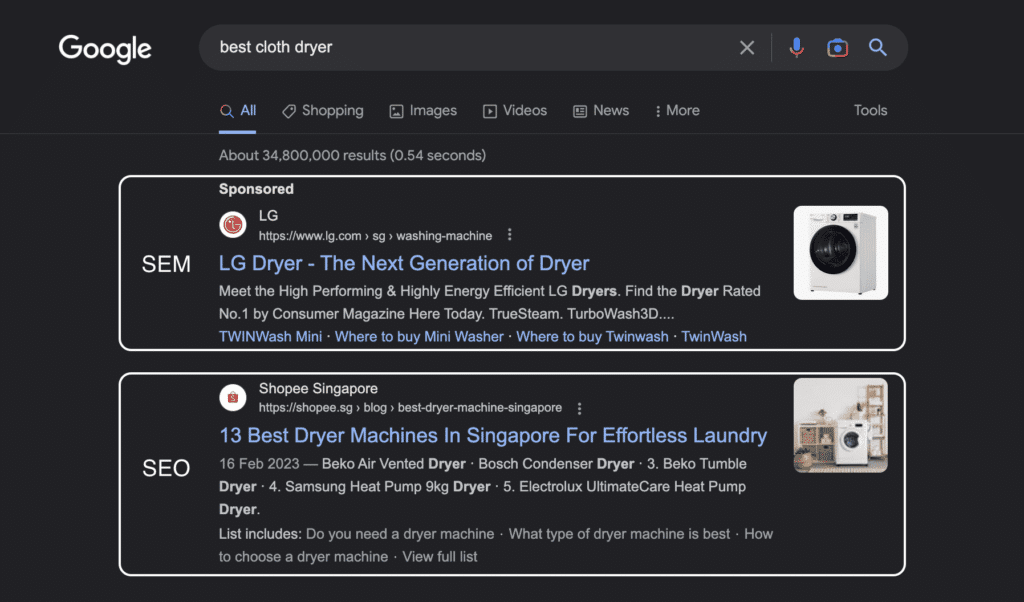This screenshot has height=602, width=1024.
Task: Click the magnifying glass search button
Action: click(x=878, y=48)
